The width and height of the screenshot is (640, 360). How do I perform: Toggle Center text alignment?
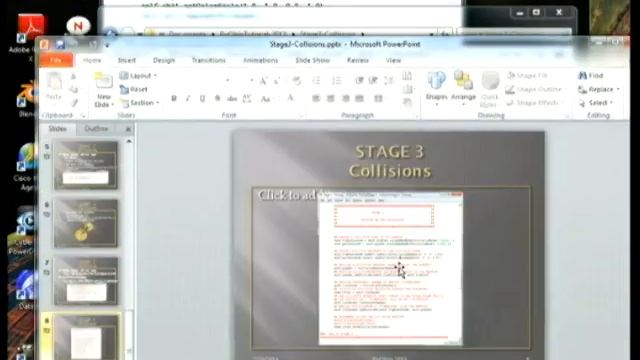[331, 98]
